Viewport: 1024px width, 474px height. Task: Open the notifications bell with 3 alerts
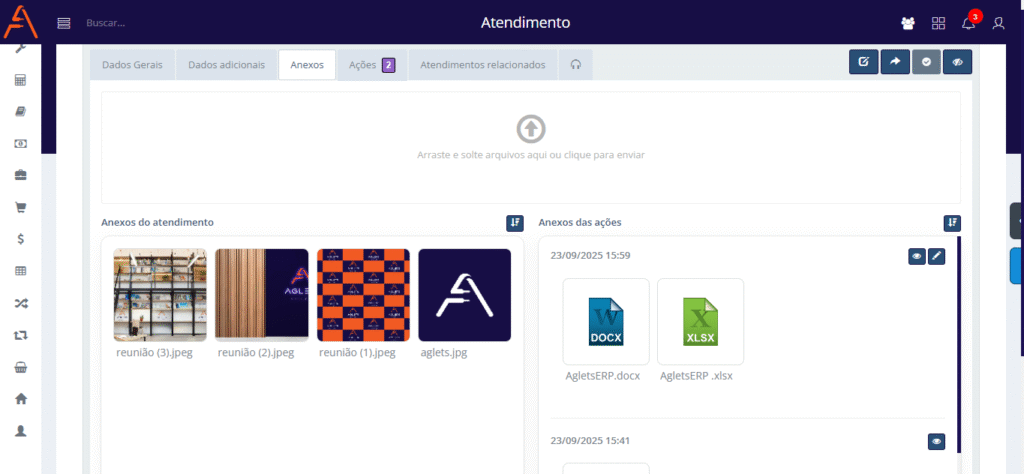click(968, 23)
